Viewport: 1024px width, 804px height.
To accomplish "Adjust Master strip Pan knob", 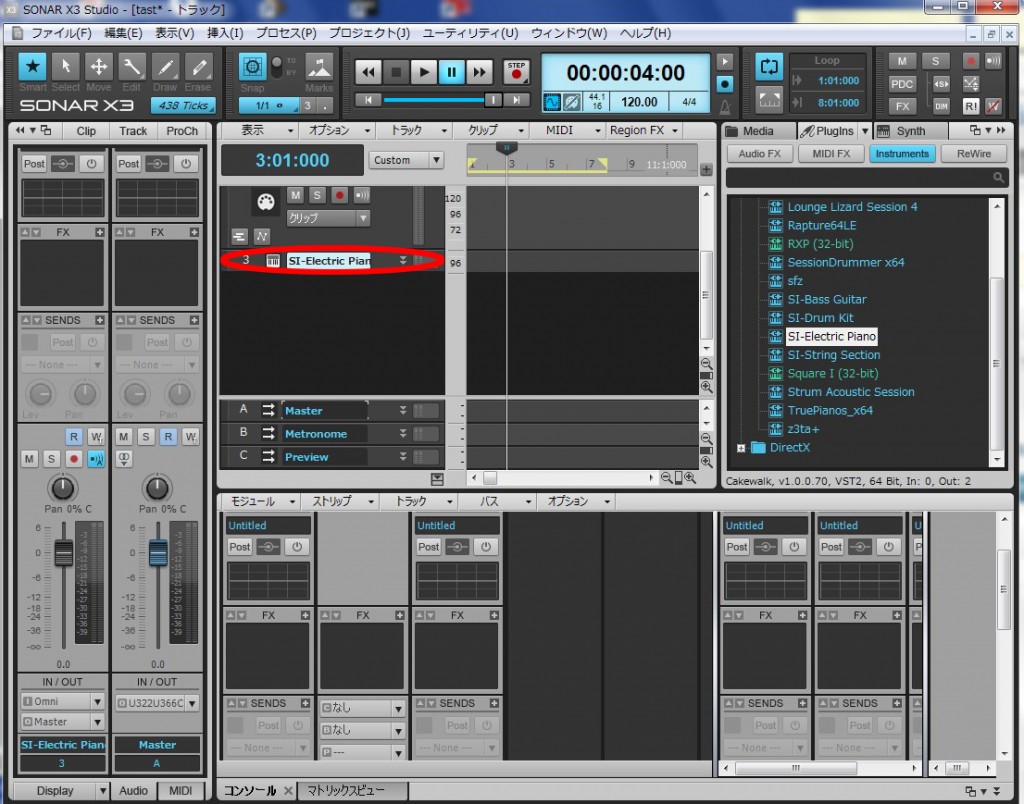I will tap(157, 488).
